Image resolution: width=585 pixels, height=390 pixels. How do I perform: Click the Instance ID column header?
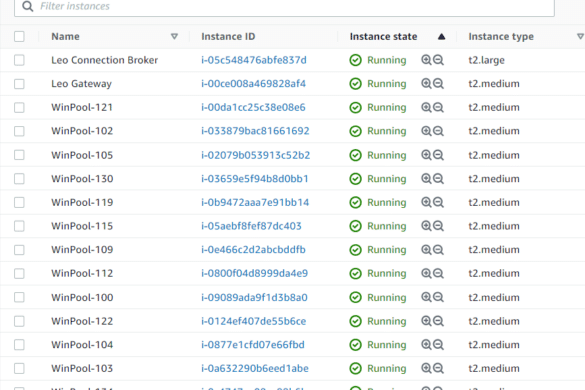coord(228,37)
